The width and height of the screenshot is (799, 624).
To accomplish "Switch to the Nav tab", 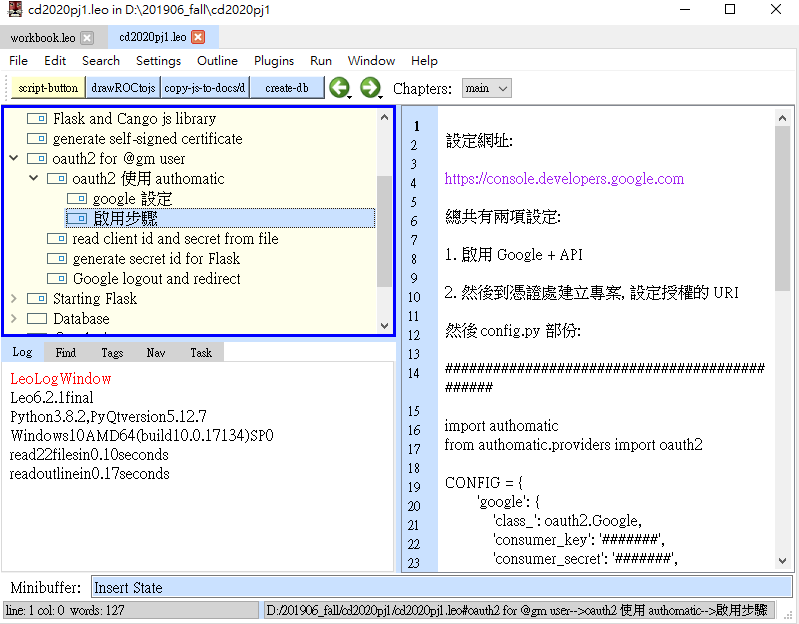I will (156, 352).
